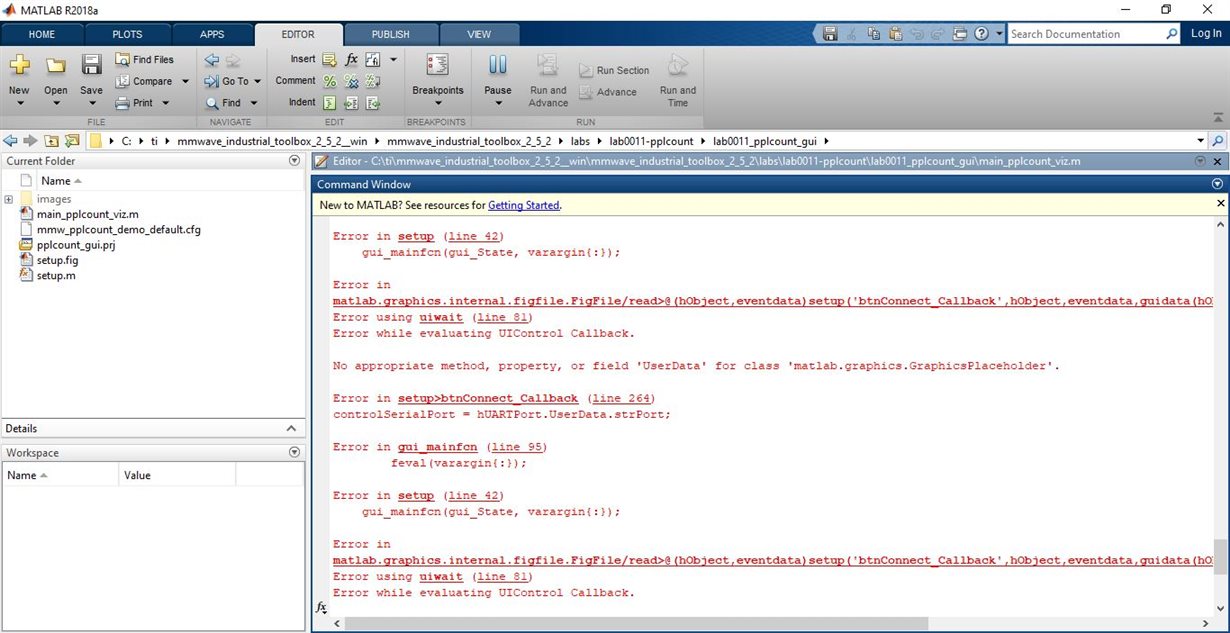1230x633 pixels.
Task: Navigate back with the blue arrow in Navigate group
Action: (x=211, y=60)
